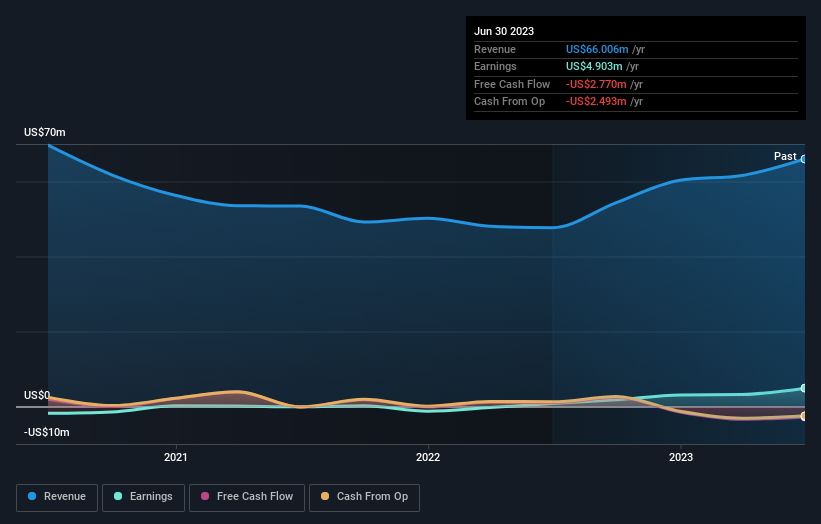Viewport: 821px width, 524px height.
Task: Click the Earnings row label in tooltip
Action: (495, 66)
